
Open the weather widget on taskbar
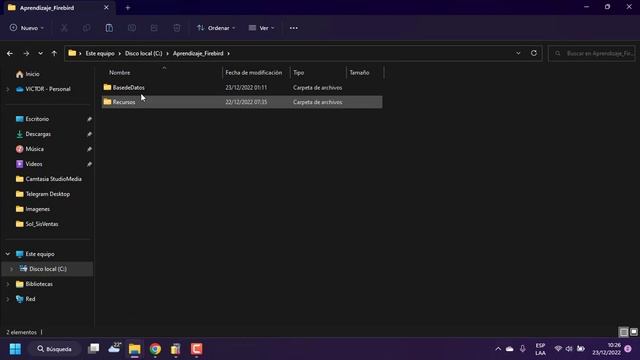[x=114, y=349]
